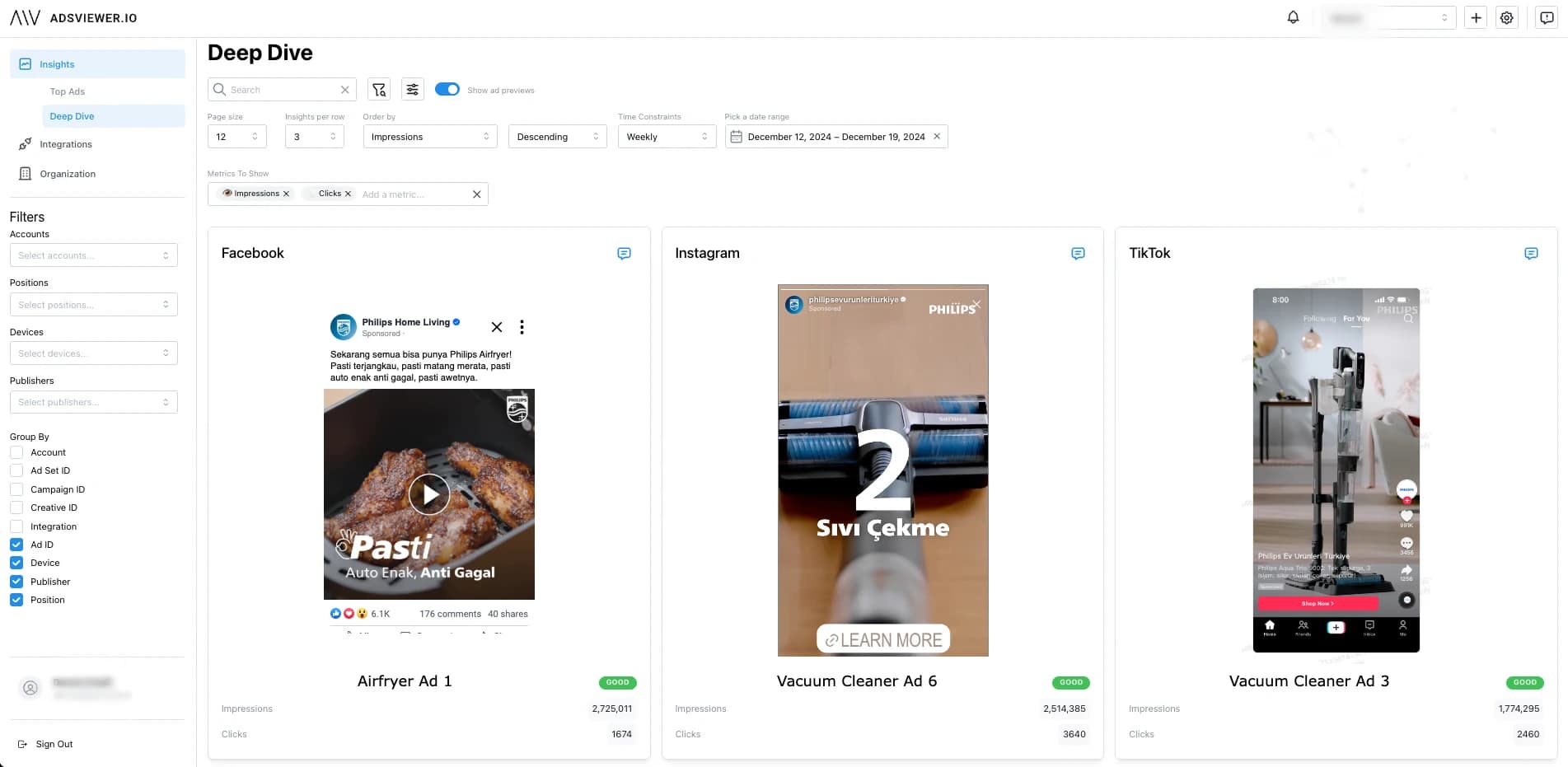The height and width of the screenshot is (767, 1568).
Task: Play the Airfryer ad video
Action: [x=429, y=494]
